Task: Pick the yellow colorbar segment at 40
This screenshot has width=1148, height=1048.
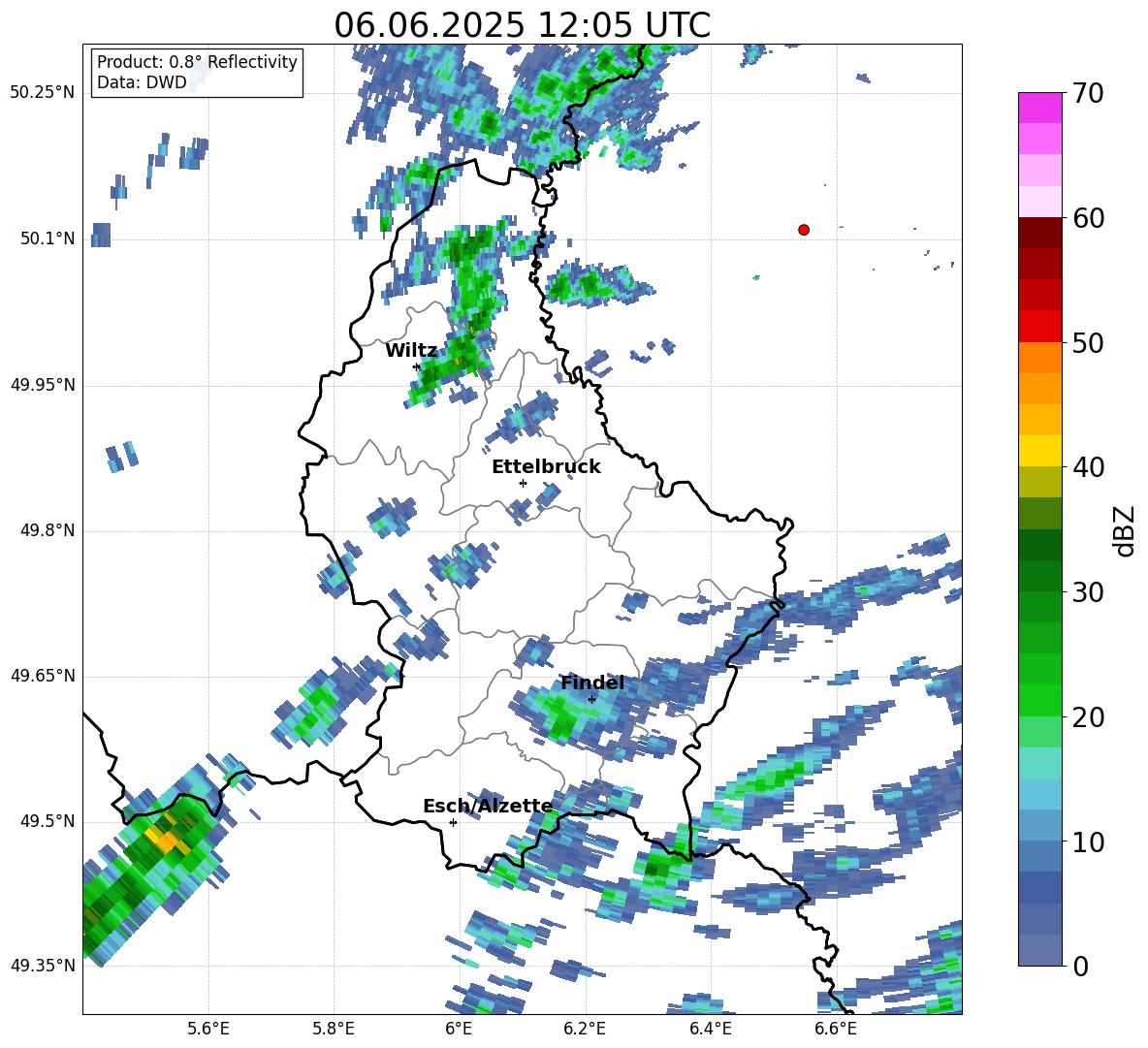Action: 1039,451
